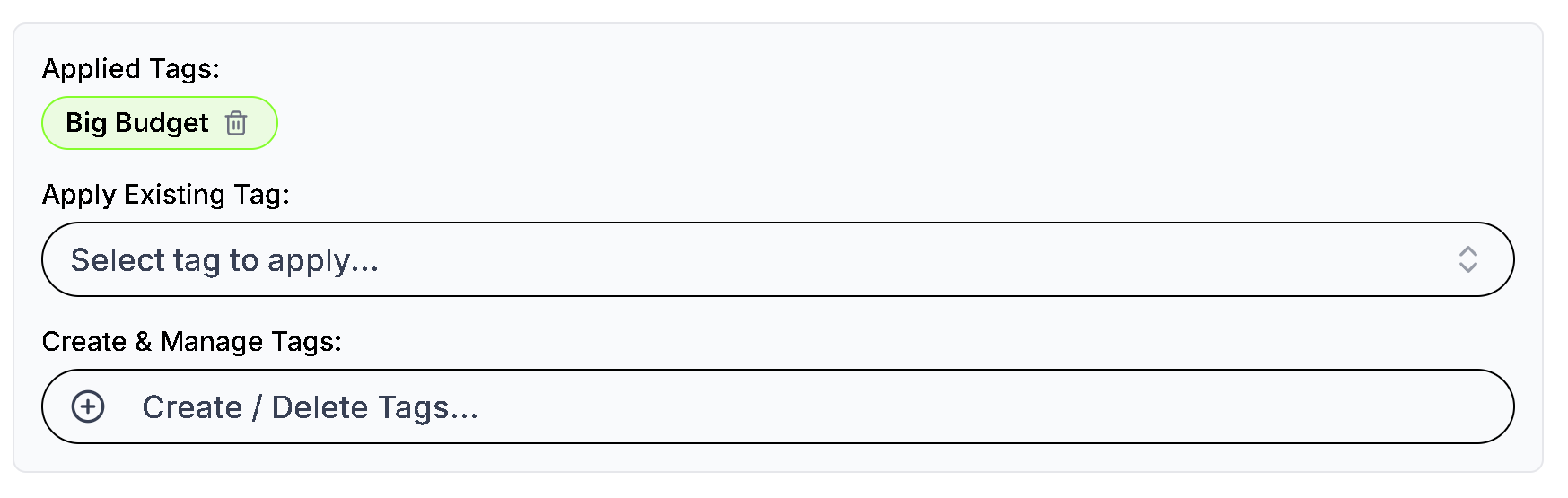Image resolution: width=1568 pixels, height=498 pixels.
Task: Click the Apply Existing Tag label
Action: pos(166,195)
